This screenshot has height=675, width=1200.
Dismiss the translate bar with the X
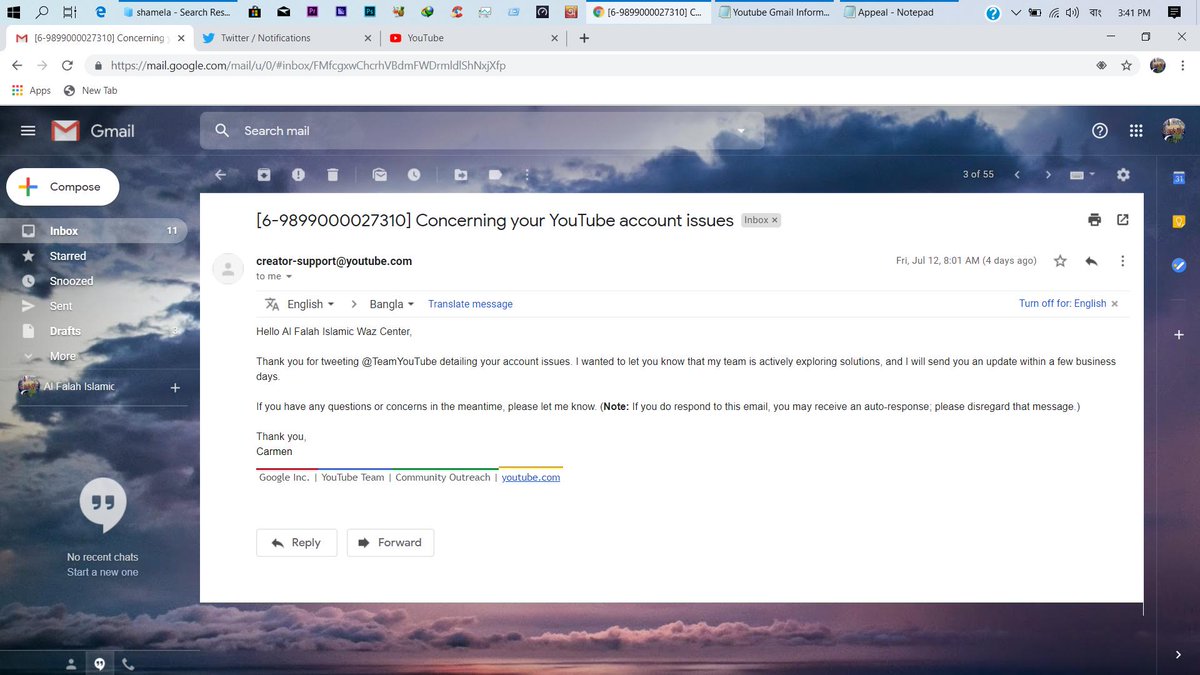tap(1115, 304)
